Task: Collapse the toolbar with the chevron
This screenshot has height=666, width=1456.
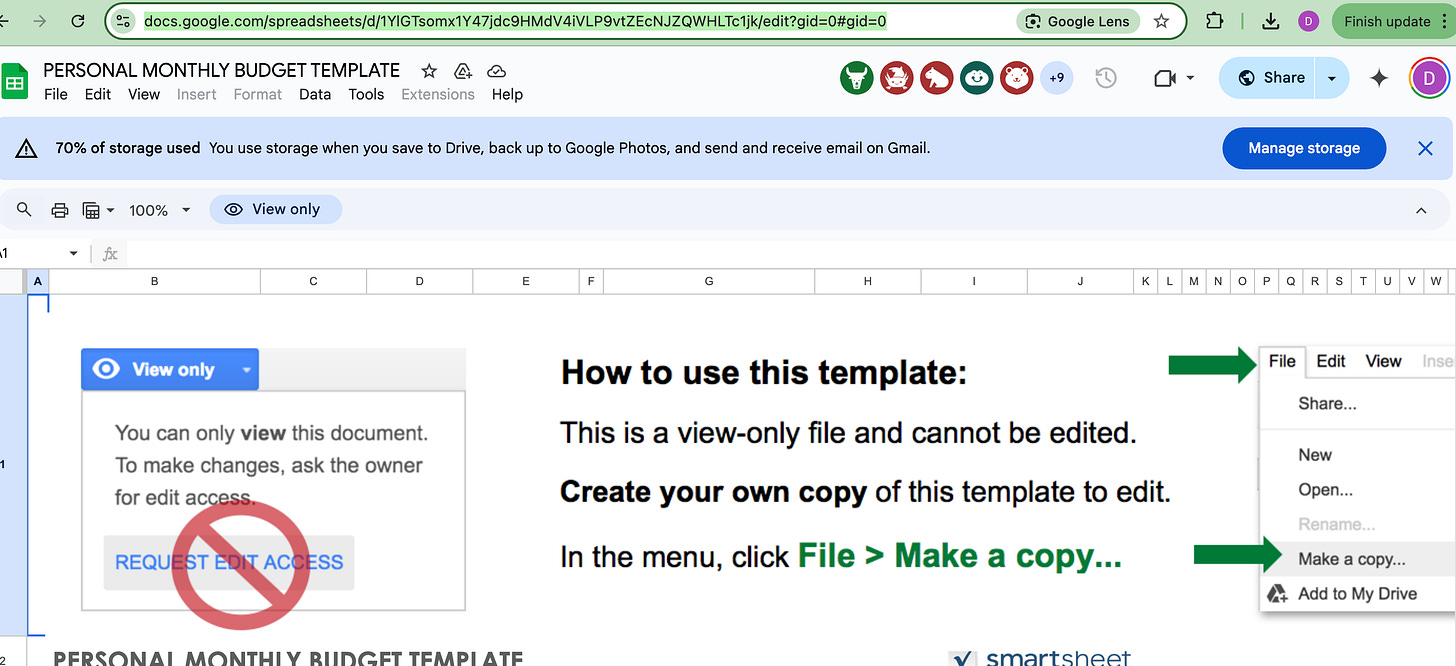Action: click(1421, 210)
